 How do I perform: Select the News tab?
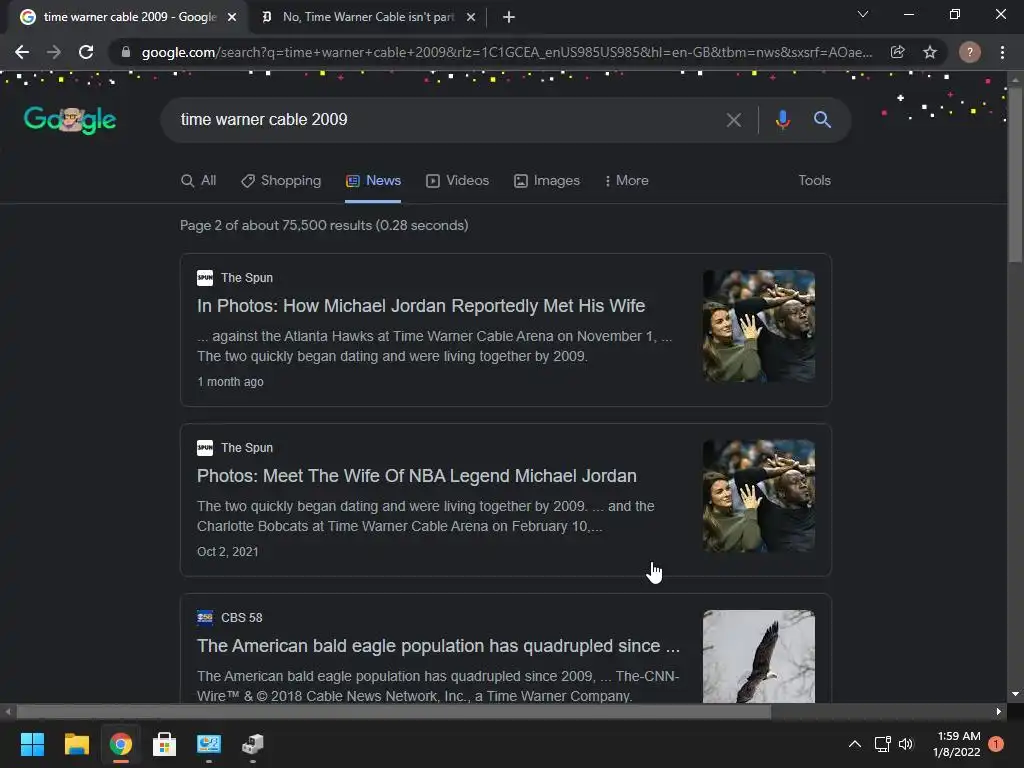tap(374, 180)
